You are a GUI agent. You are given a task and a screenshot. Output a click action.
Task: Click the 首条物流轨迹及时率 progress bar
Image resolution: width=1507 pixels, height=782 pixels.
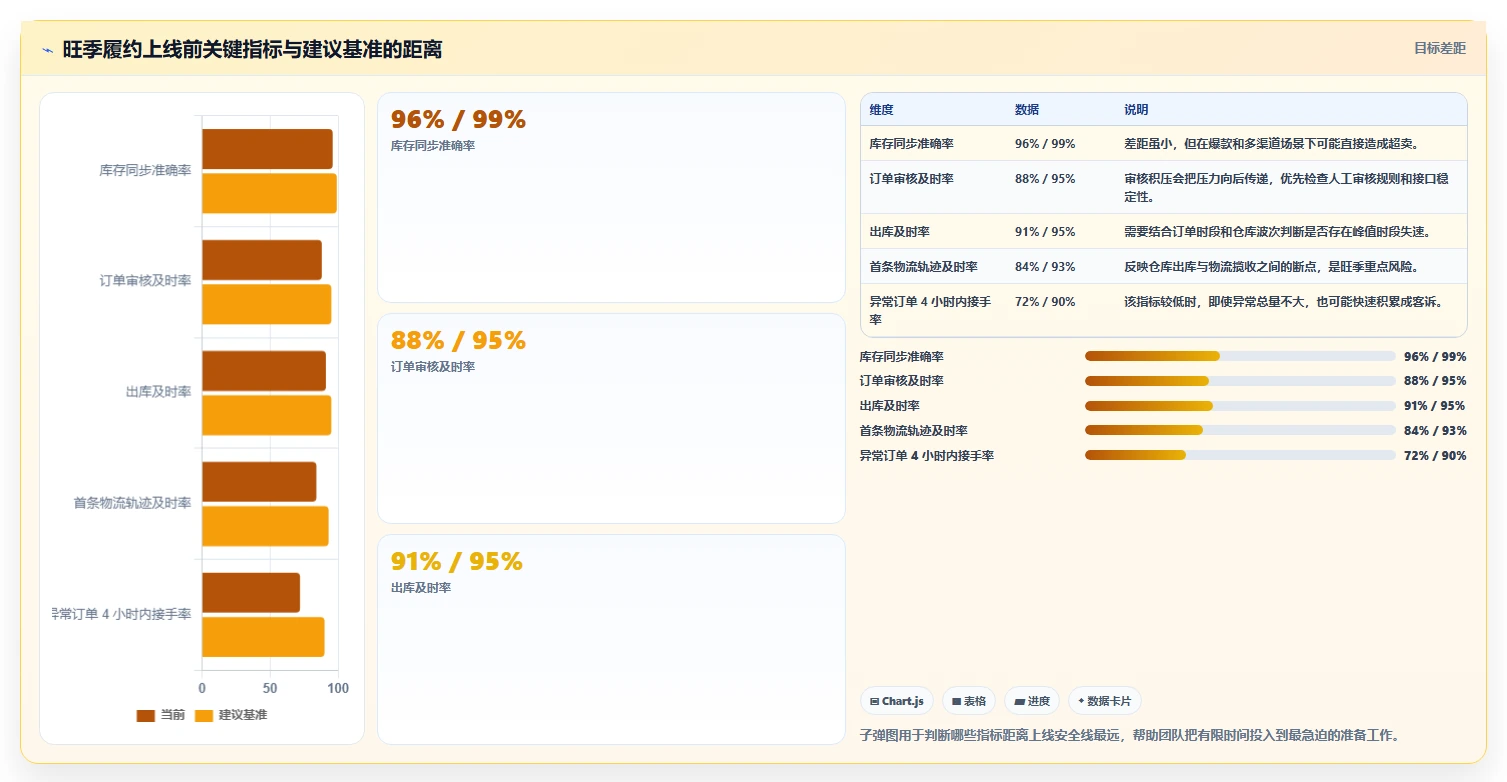[1240, 430]
